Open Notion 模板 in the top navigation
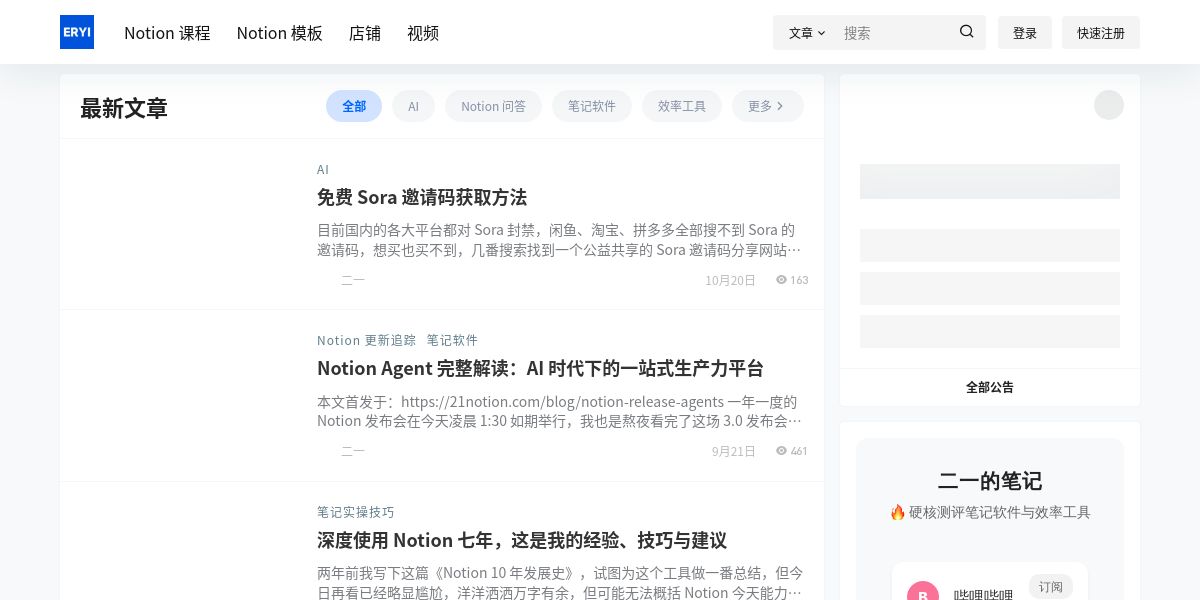Viewport: 1200px width, 600px height. click(280, 33)
